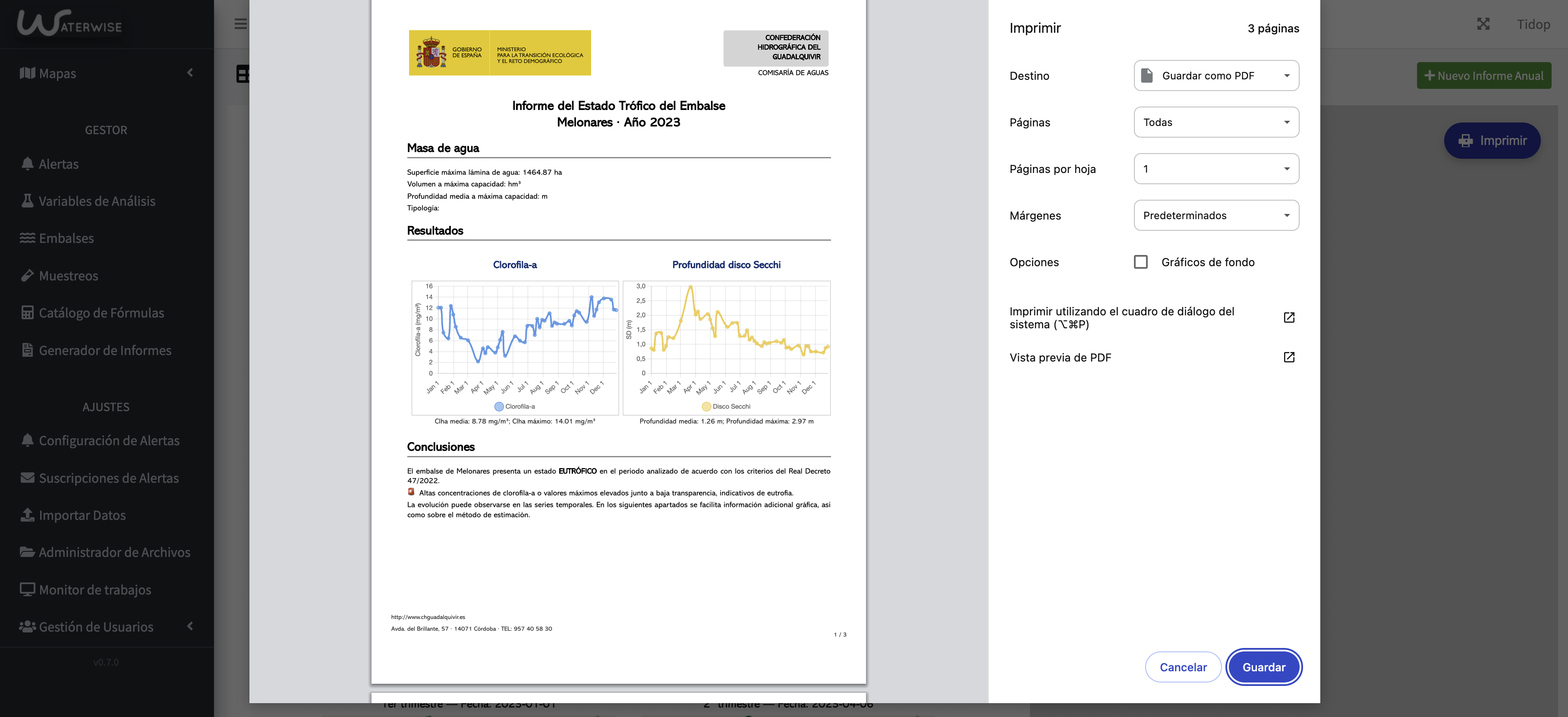Click the grid icon behind the print dialog

click(243, 74)
